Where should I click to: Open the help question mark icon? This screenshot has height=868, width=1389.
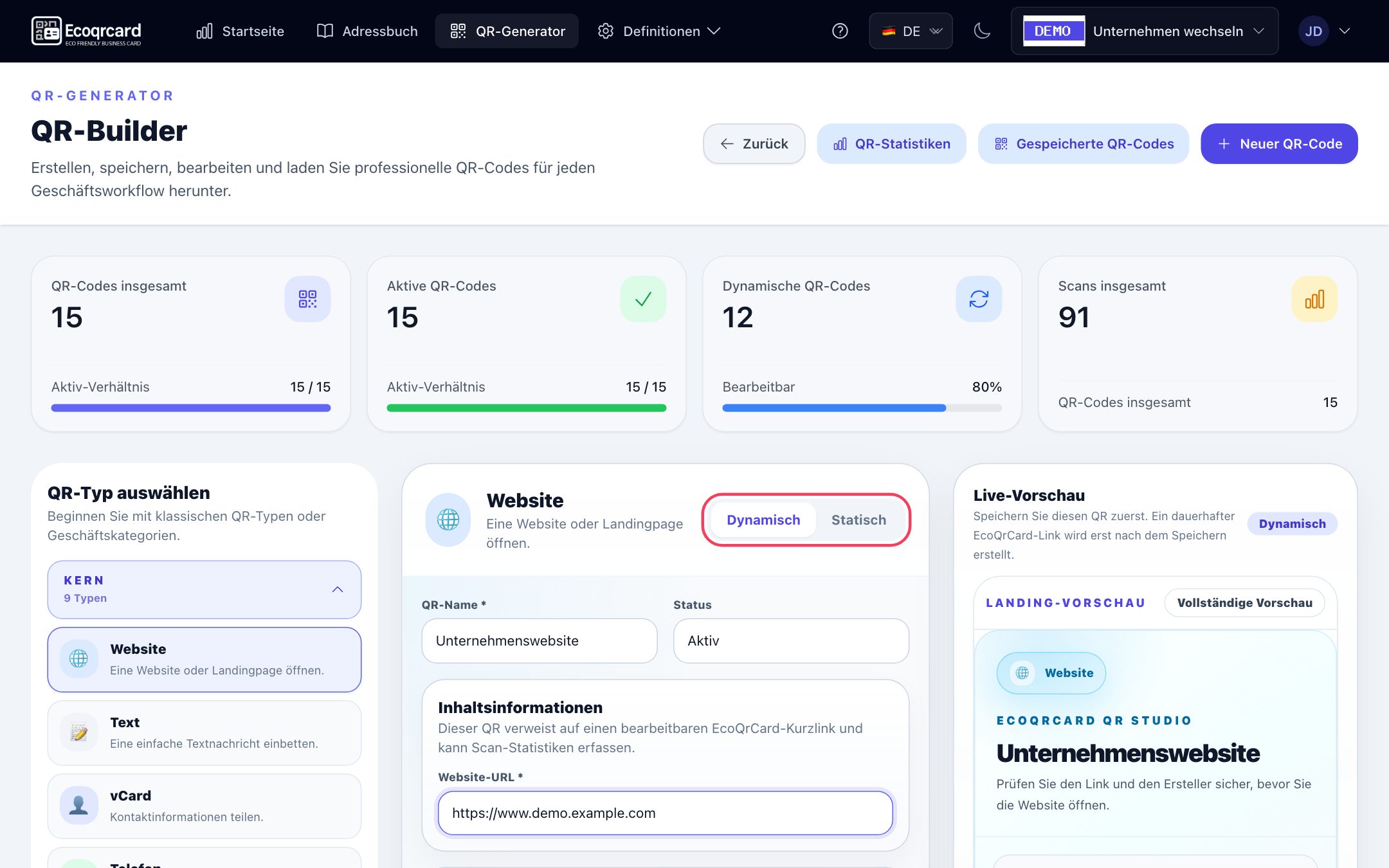840,31
